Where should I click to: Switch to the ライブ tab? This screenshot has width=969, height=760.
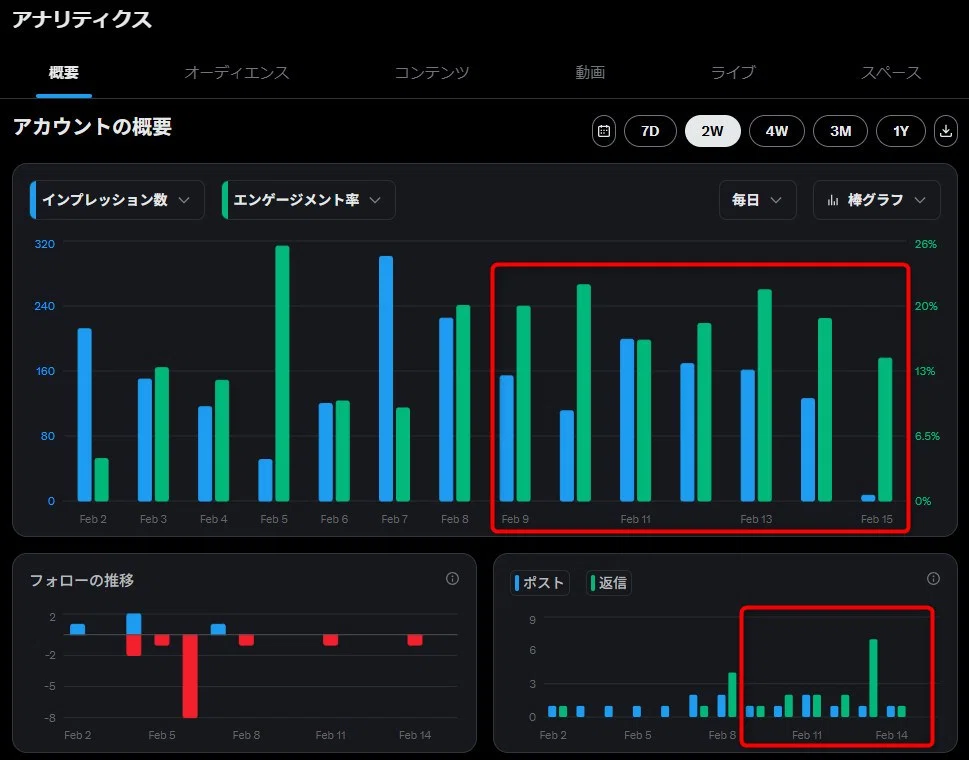(x=733, y=72)
